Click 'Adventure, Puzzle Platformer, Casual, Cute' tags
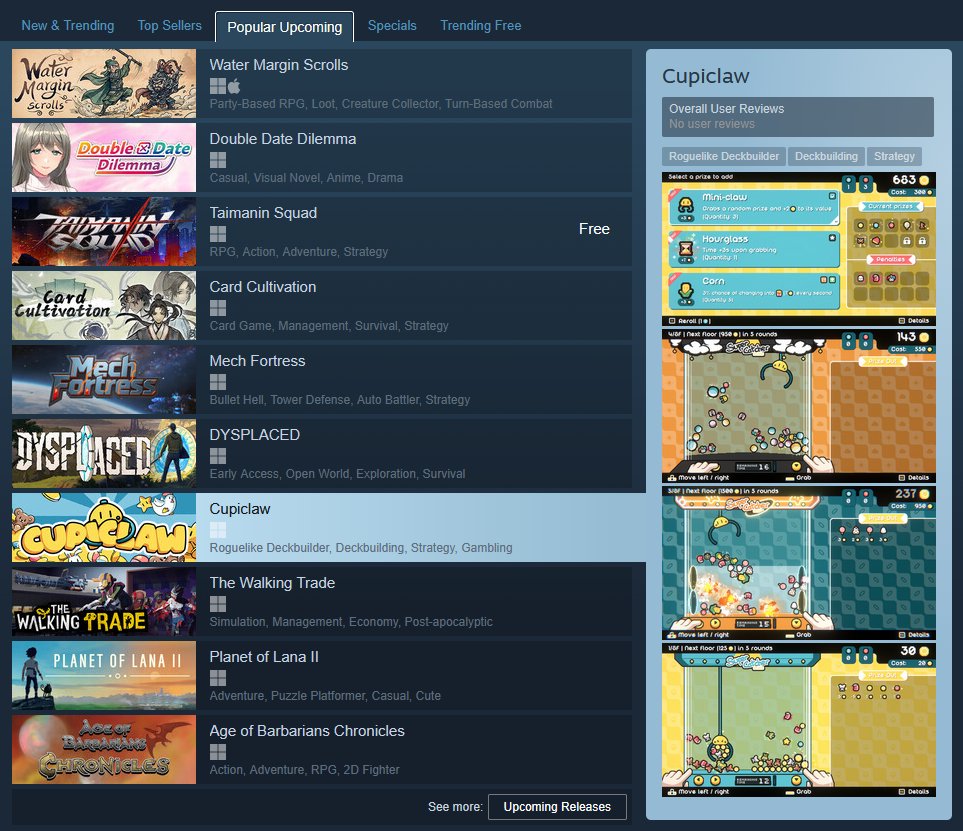Viewport: 963px width, 831px height. tap(325, 696)
